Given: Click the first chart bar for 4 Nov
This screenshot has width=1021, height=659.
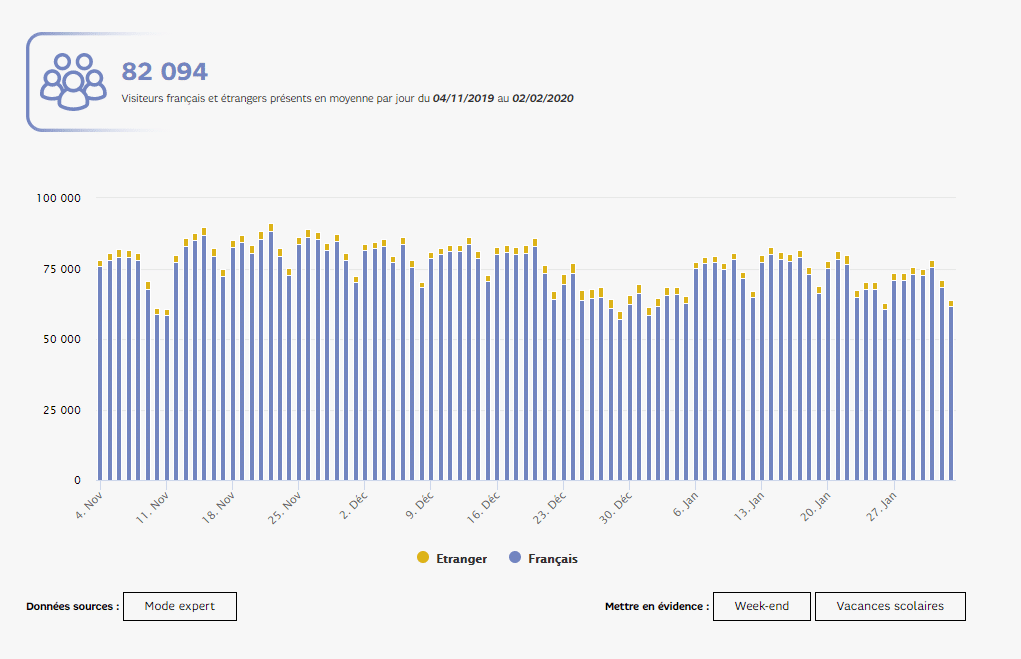Looking at the screenshot, I should tap(100, 372).
